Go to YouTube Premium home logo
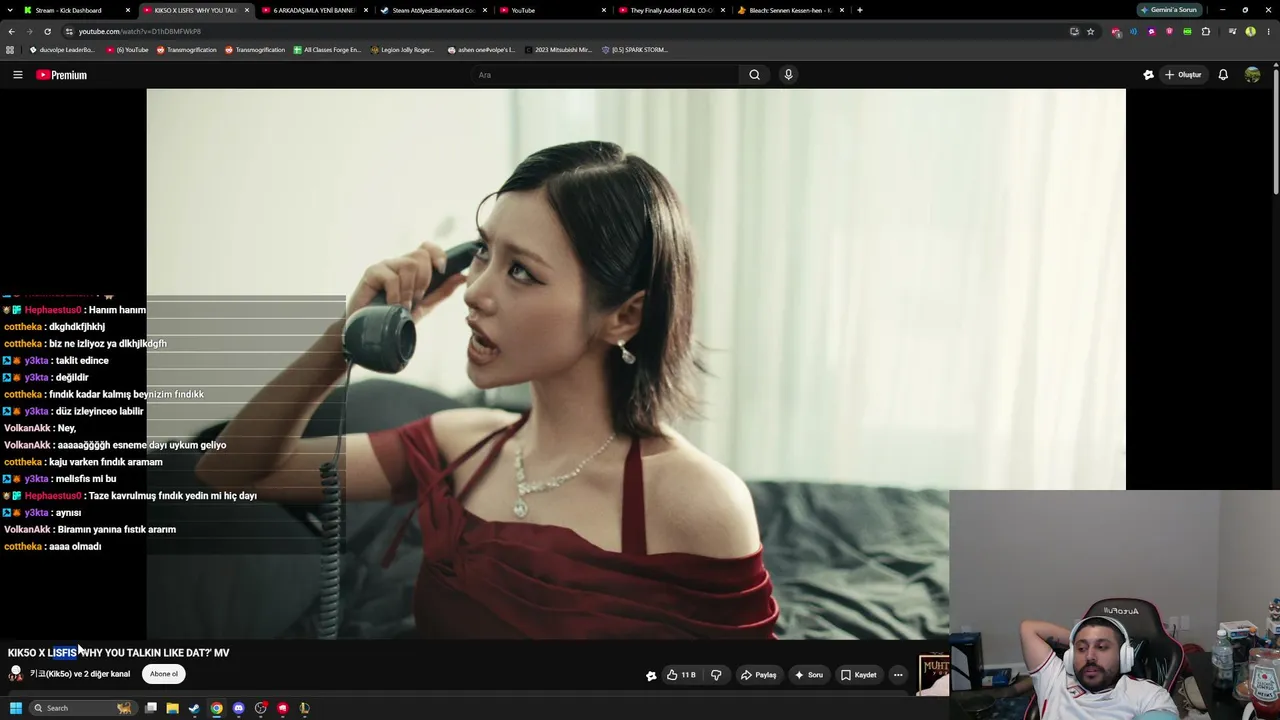Screen dimensions: 1280x720 [62, 75]
